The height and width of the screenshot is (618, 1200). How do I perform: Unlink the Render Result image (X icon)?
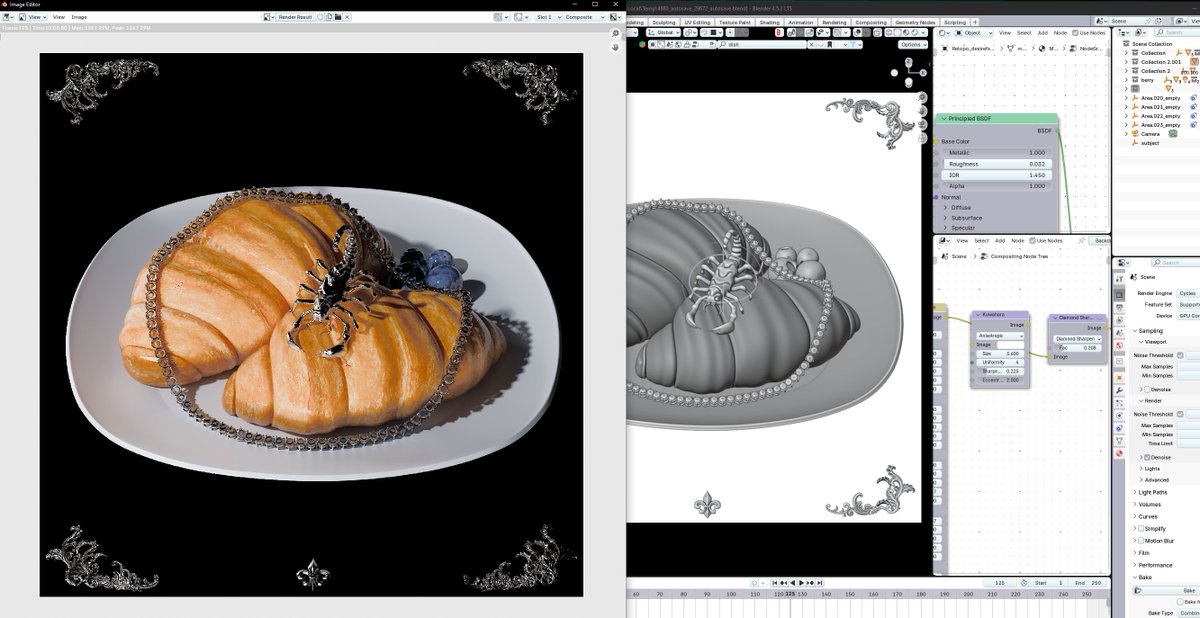pos(349,17)
